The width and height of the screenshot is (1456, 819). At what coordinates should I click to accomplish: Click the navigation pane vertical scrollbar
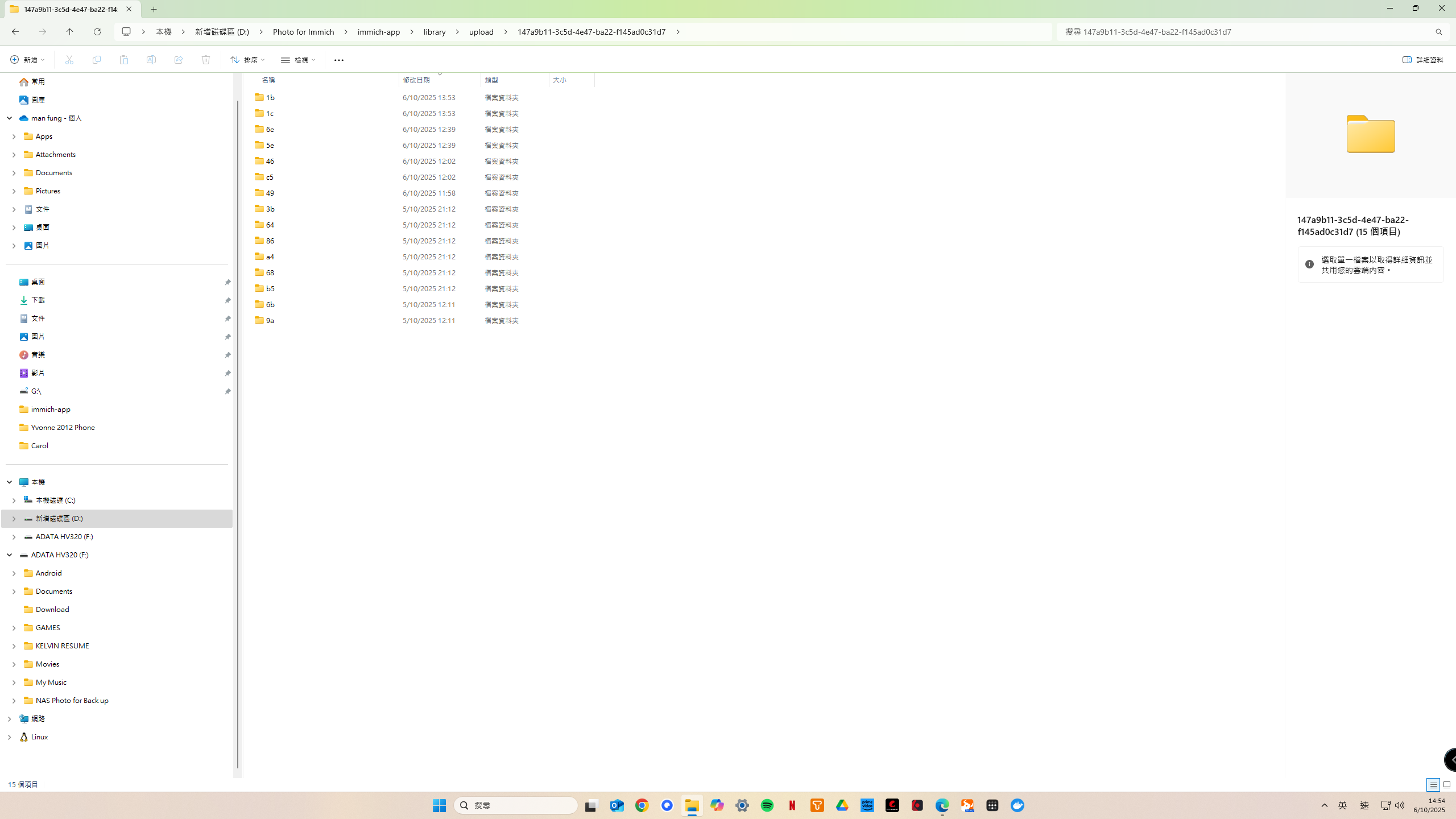(238, 432)
